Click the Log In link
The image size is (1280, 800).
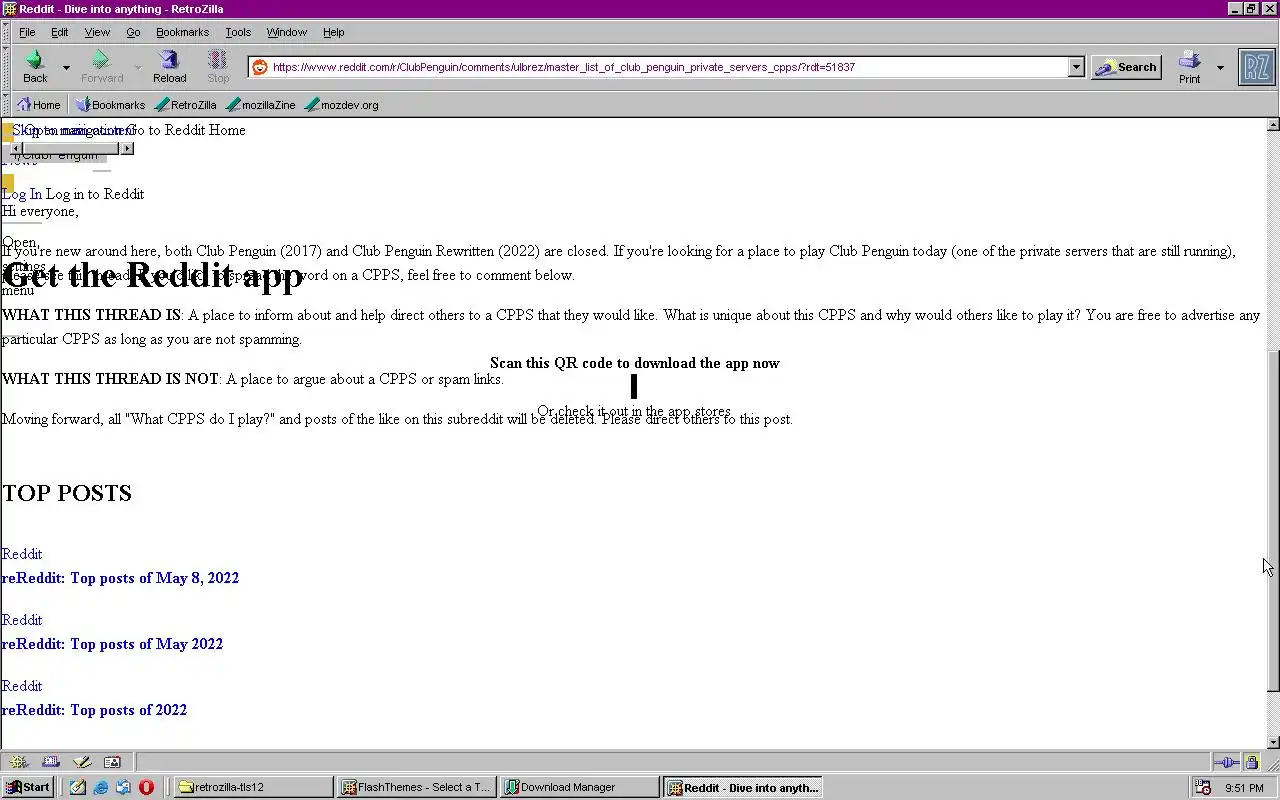(x=22, y=194)
